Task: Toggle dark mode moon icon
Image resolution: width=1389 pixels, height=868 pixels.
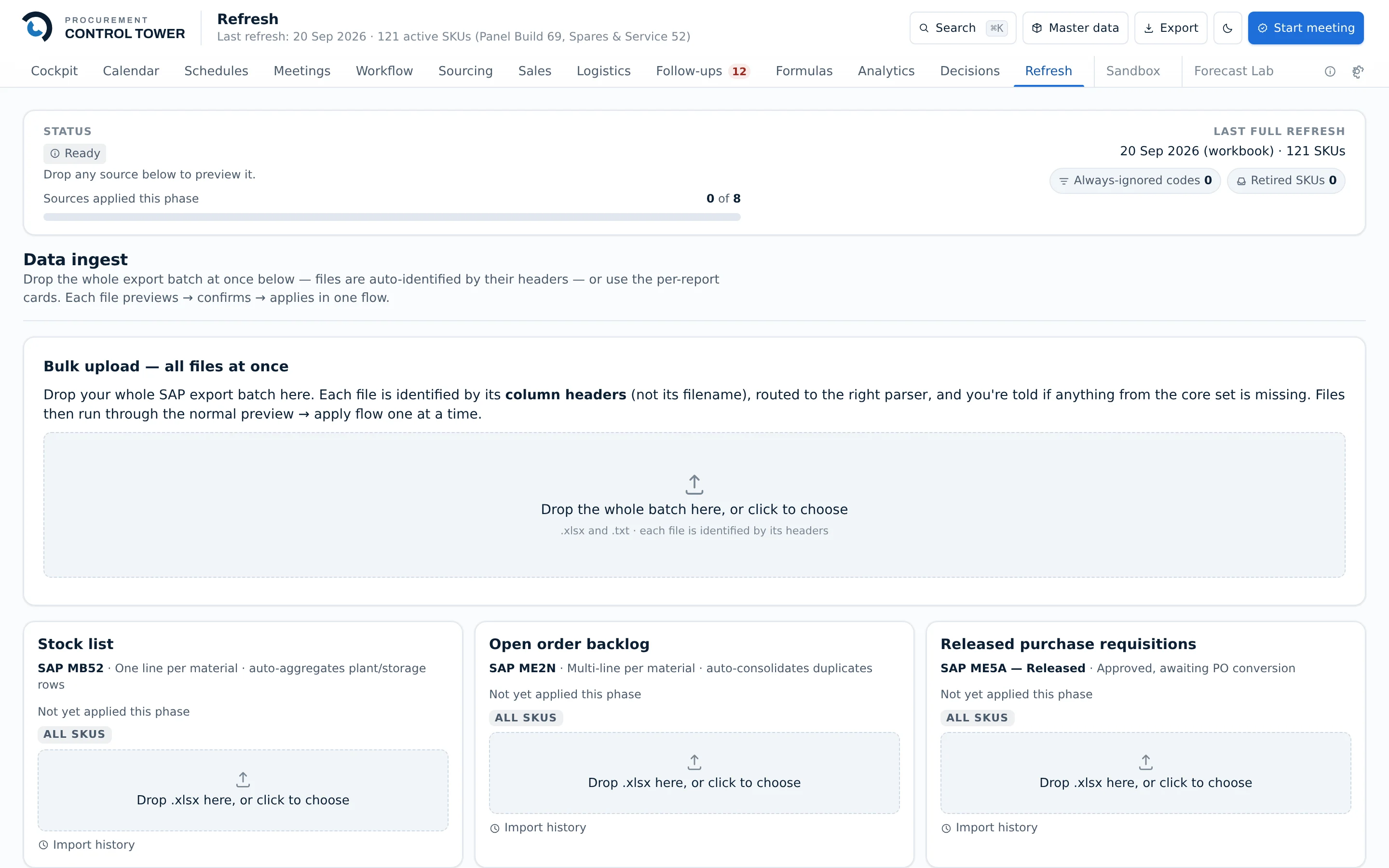Action: coord(1228,28)
